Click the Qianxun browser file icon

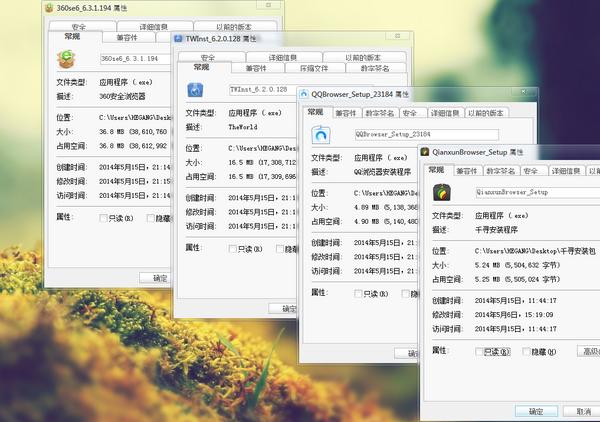tap(442, 192)
